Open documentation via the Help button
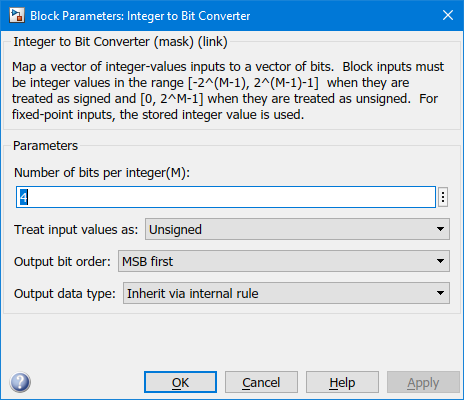The height and width of the screenshot is (400, 464). (x=342, y=382)
